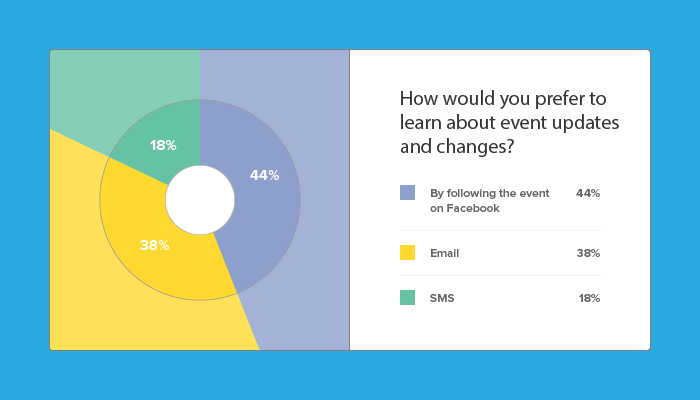Click the Email legend label
The width and height of the screenshot is (700, 400).
(444, 253)
